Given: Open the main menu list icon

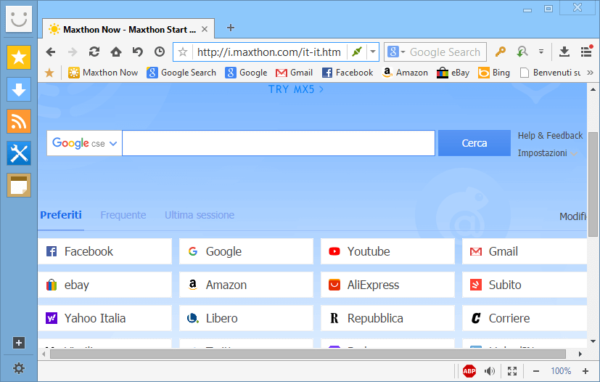Looking at the screenshot, I should [x=586, y=52].
